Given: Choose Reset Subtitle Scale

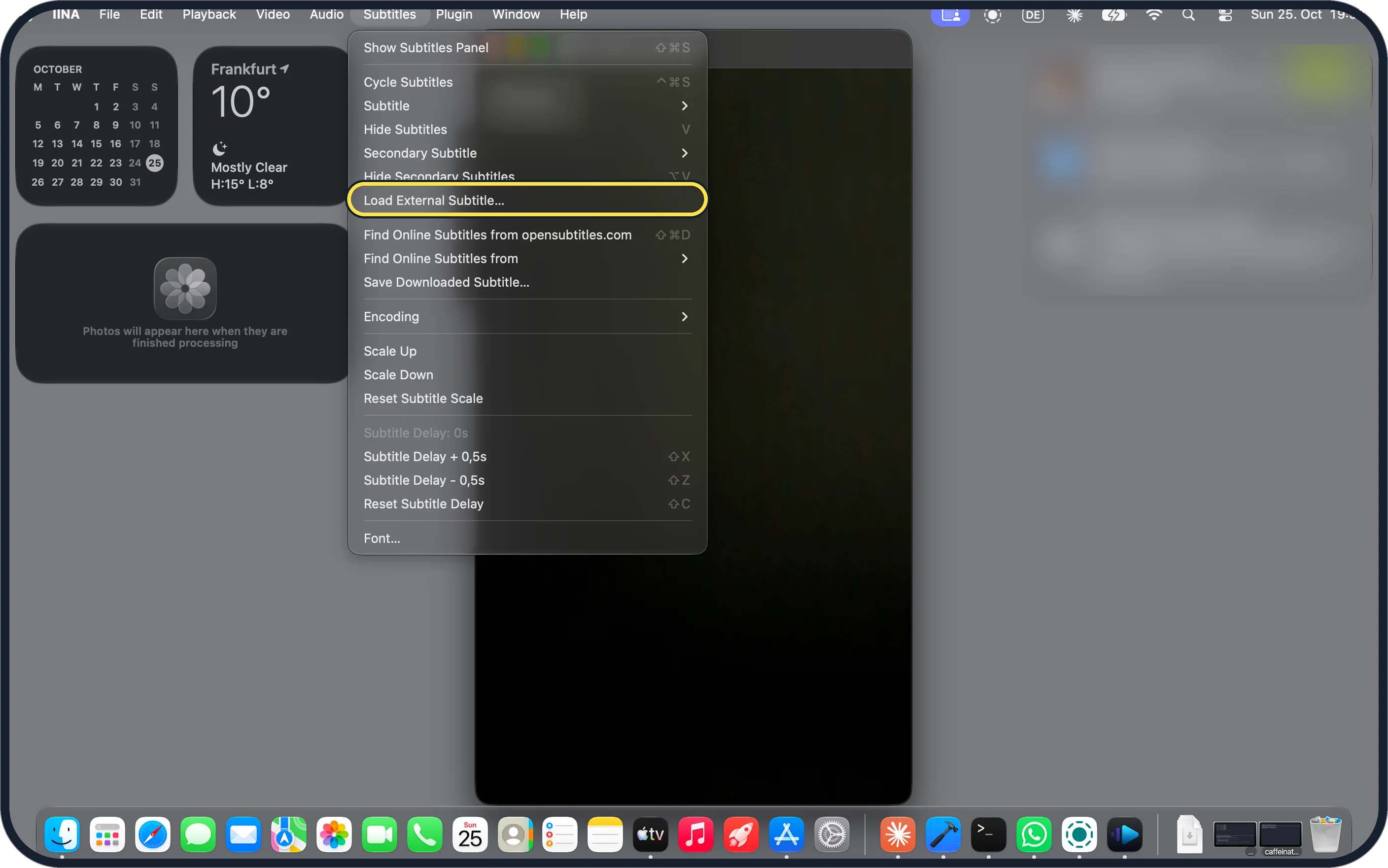Looking at the screenshot, I should point(527,399).
